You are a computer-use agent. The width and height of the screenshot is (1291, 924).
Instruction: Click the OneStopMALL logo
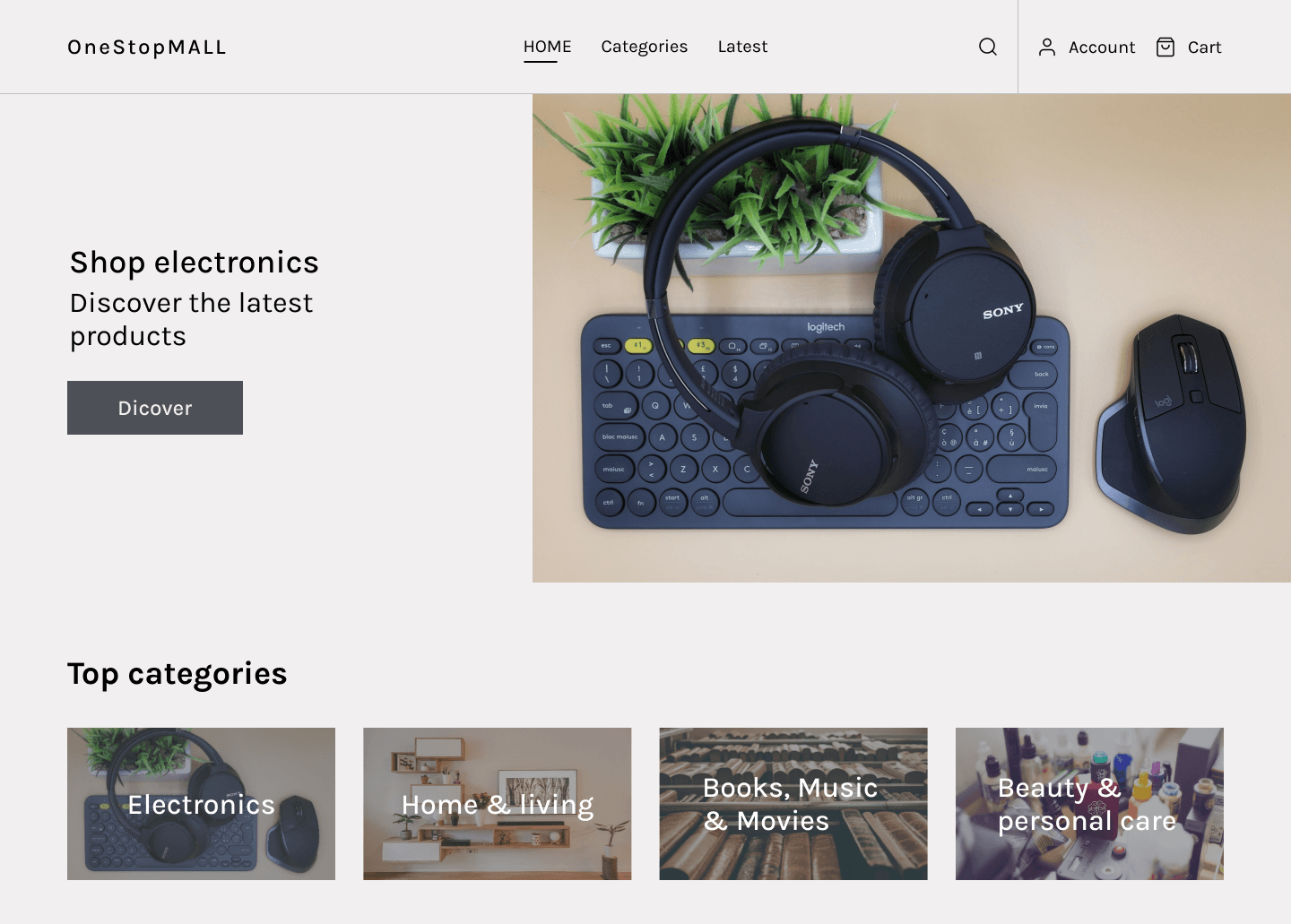coord(147,47)
